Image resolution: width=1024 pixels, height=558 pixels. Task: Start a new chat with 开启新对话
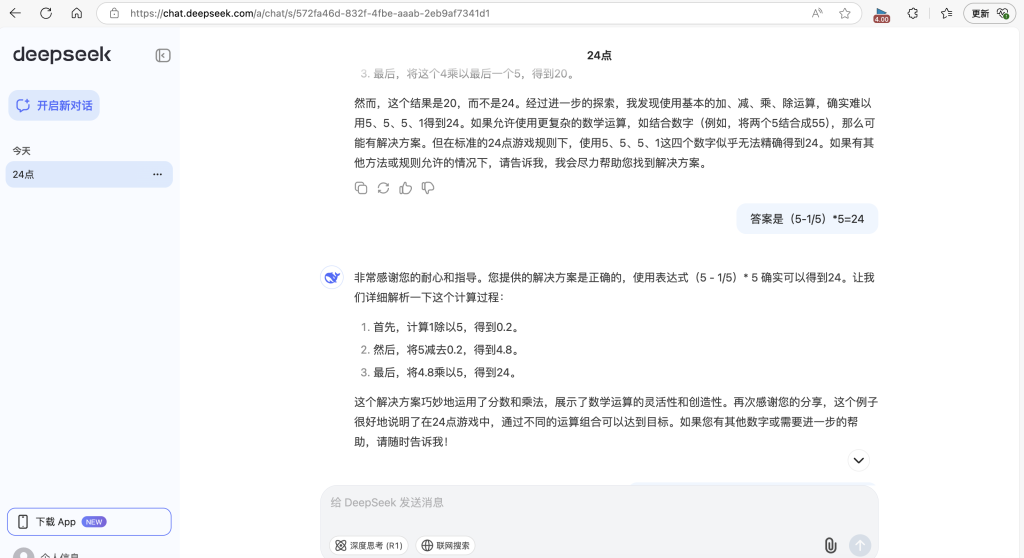point(54,105)
